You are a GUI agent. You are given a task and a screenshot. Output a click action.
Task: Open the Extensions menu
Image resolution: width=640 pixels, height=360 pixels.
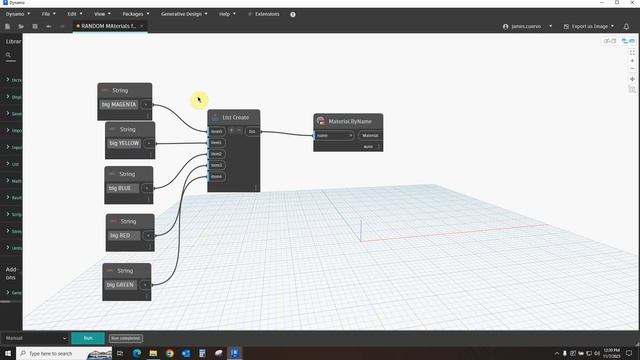pyautogui.click(x=264, y=14)
